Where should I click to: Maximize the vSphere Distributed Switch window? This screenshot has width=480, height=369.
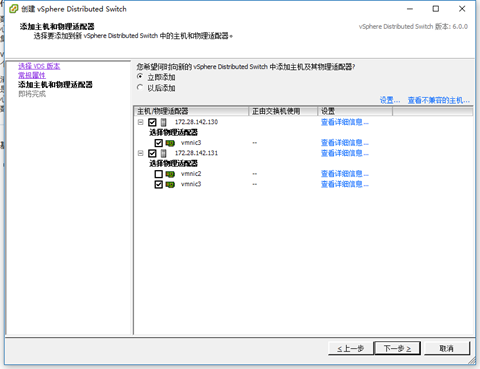click(x=436, y=9)
